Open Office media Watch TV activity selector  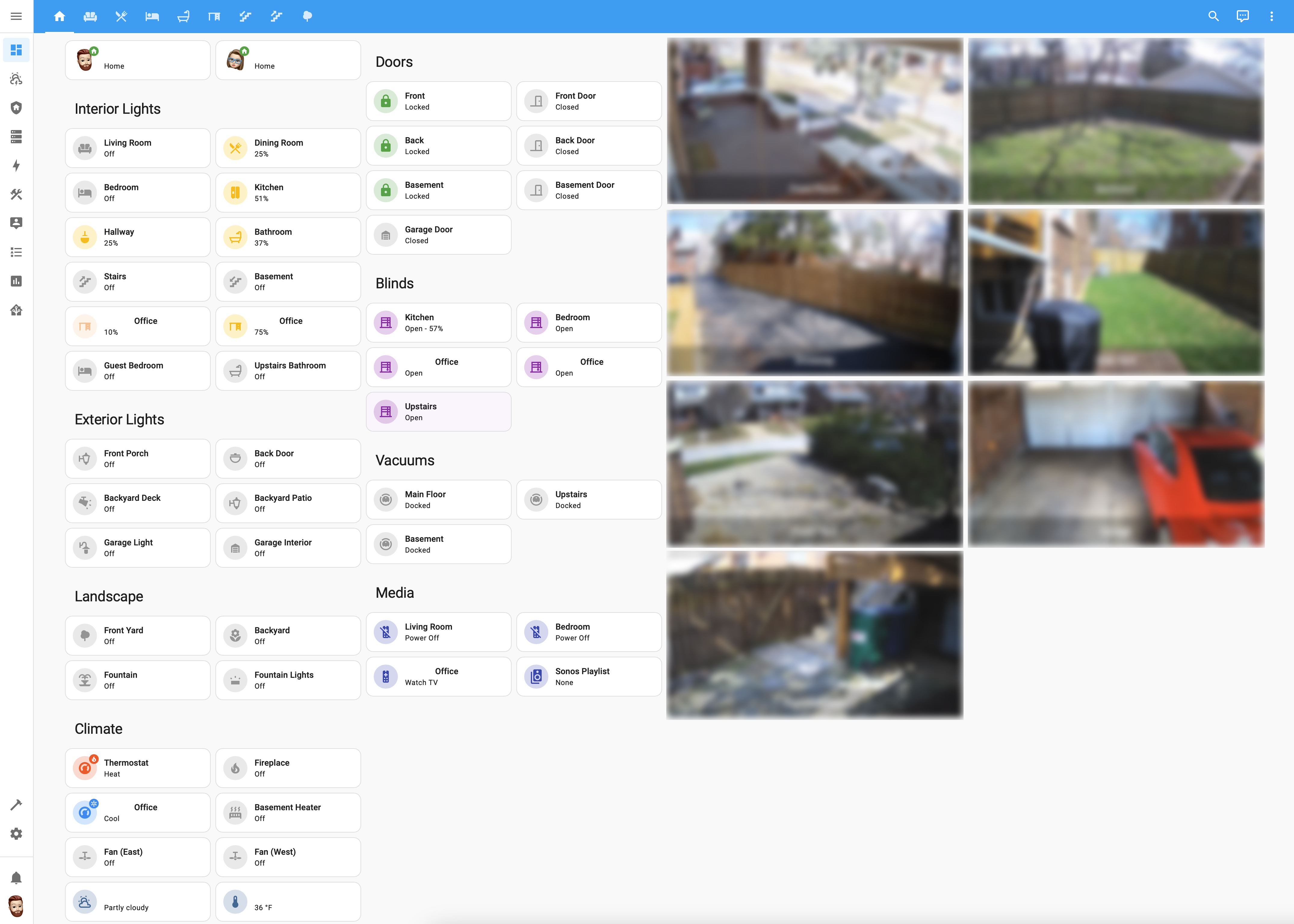coord(438,677)
